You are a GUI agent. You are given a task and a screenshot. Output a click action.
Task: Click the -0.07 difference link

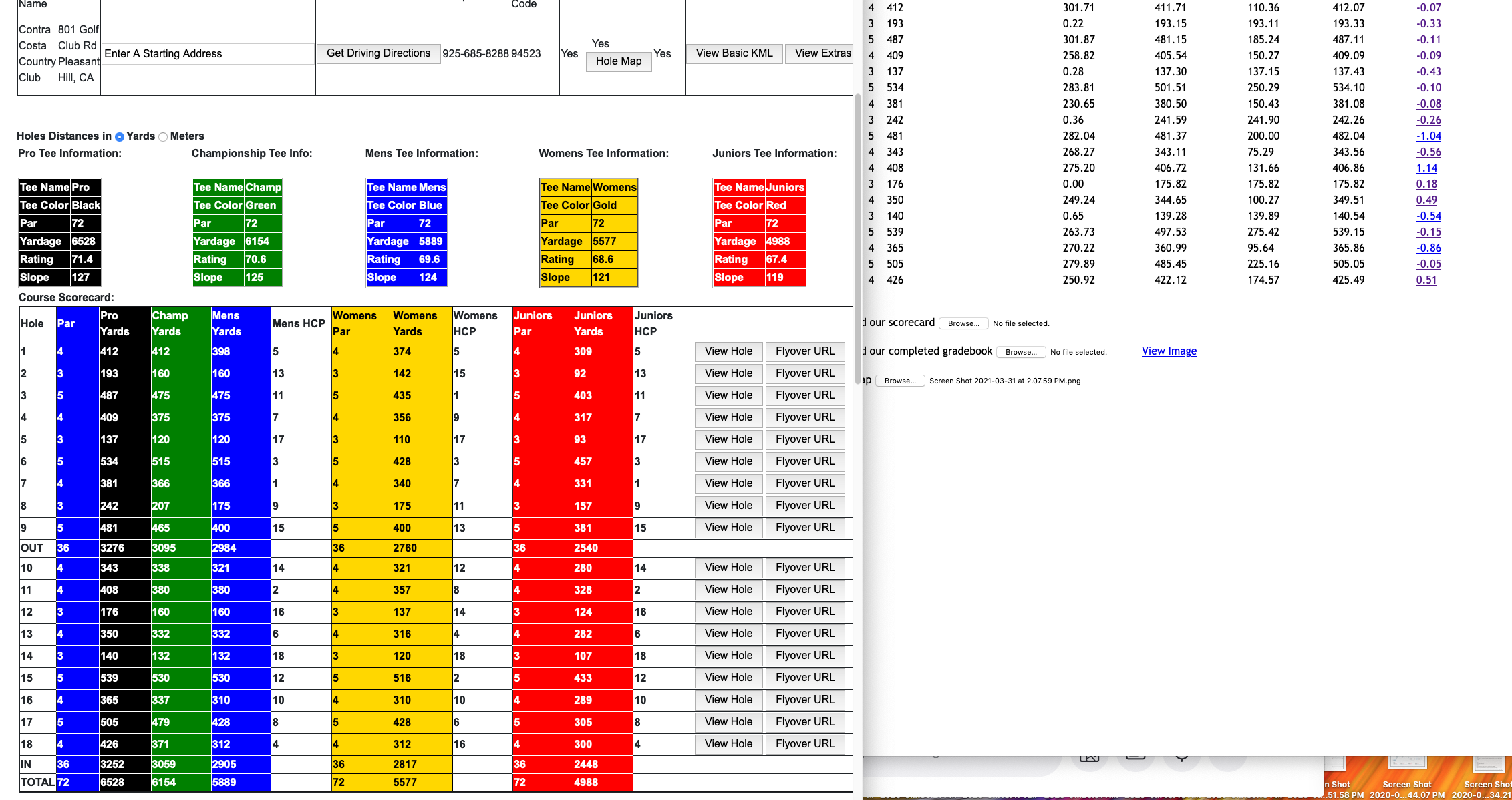point(1428,8)
